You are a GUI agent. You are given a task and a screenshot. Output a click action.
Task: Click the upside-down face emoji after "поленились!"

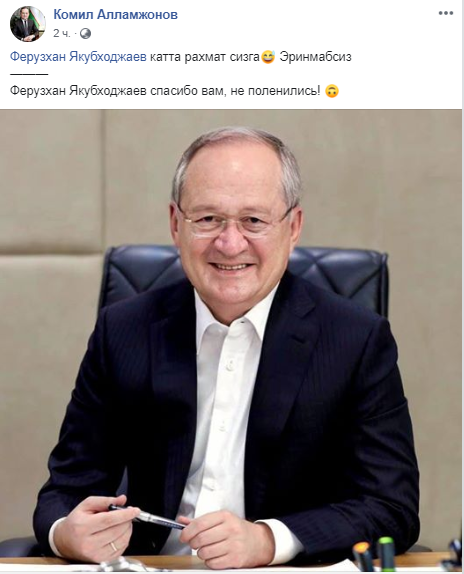[332, 91]
